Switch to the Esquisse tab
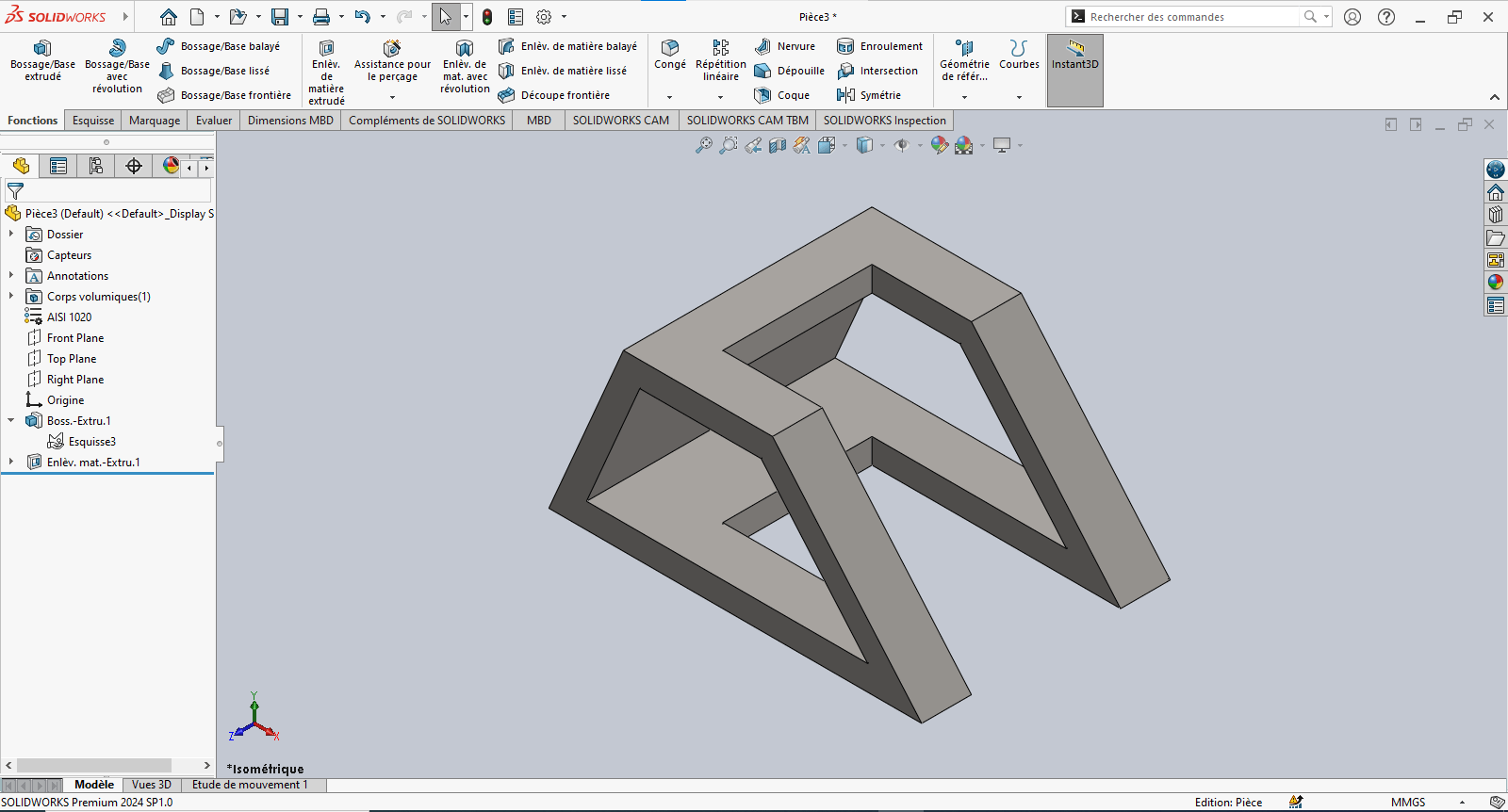Viewport: 1508px width, 812px height. point(93,121)
